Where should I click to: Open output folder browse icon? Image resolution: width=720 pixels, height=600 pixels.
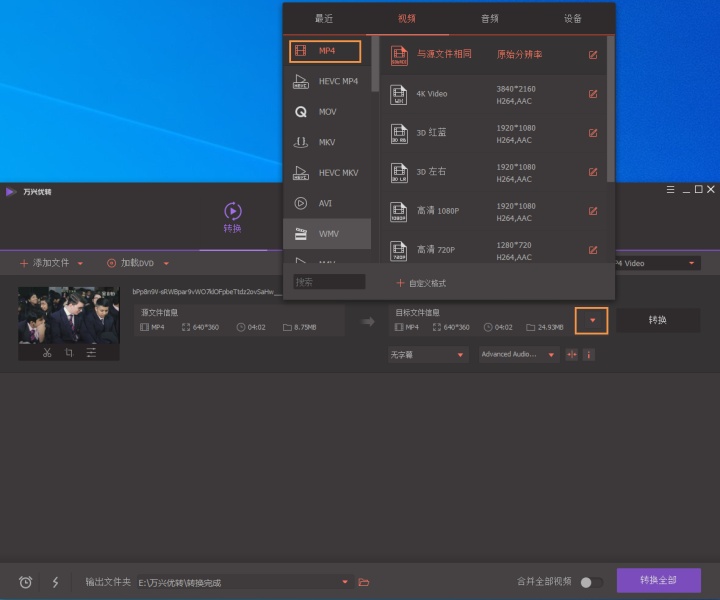(364, 583)
